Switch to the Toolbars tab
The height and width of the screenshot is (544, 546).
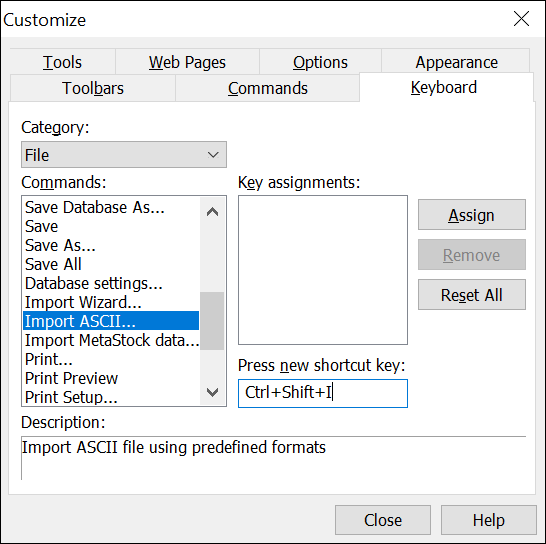(93, 88)
